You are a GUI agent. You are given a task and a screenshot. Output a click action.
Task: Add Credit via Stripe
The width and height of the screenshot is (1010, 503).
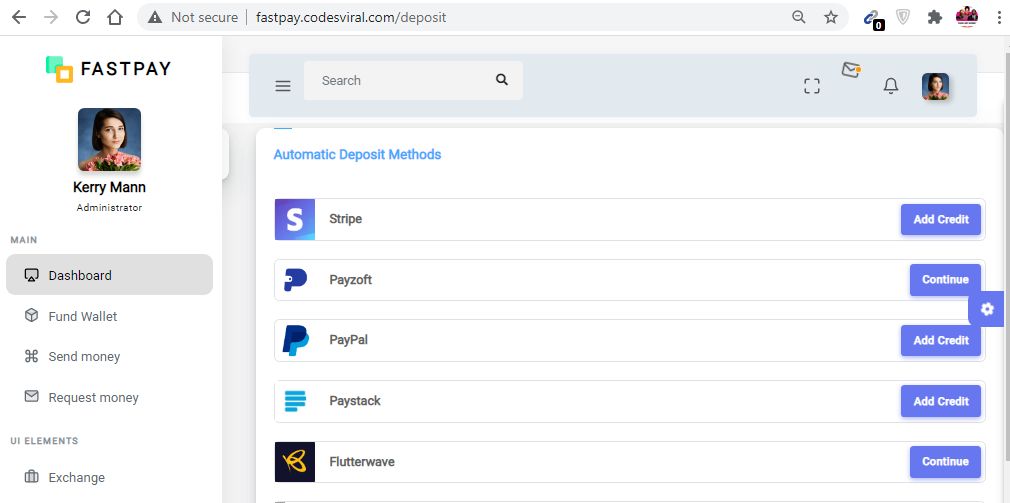(x=940, y=220)
